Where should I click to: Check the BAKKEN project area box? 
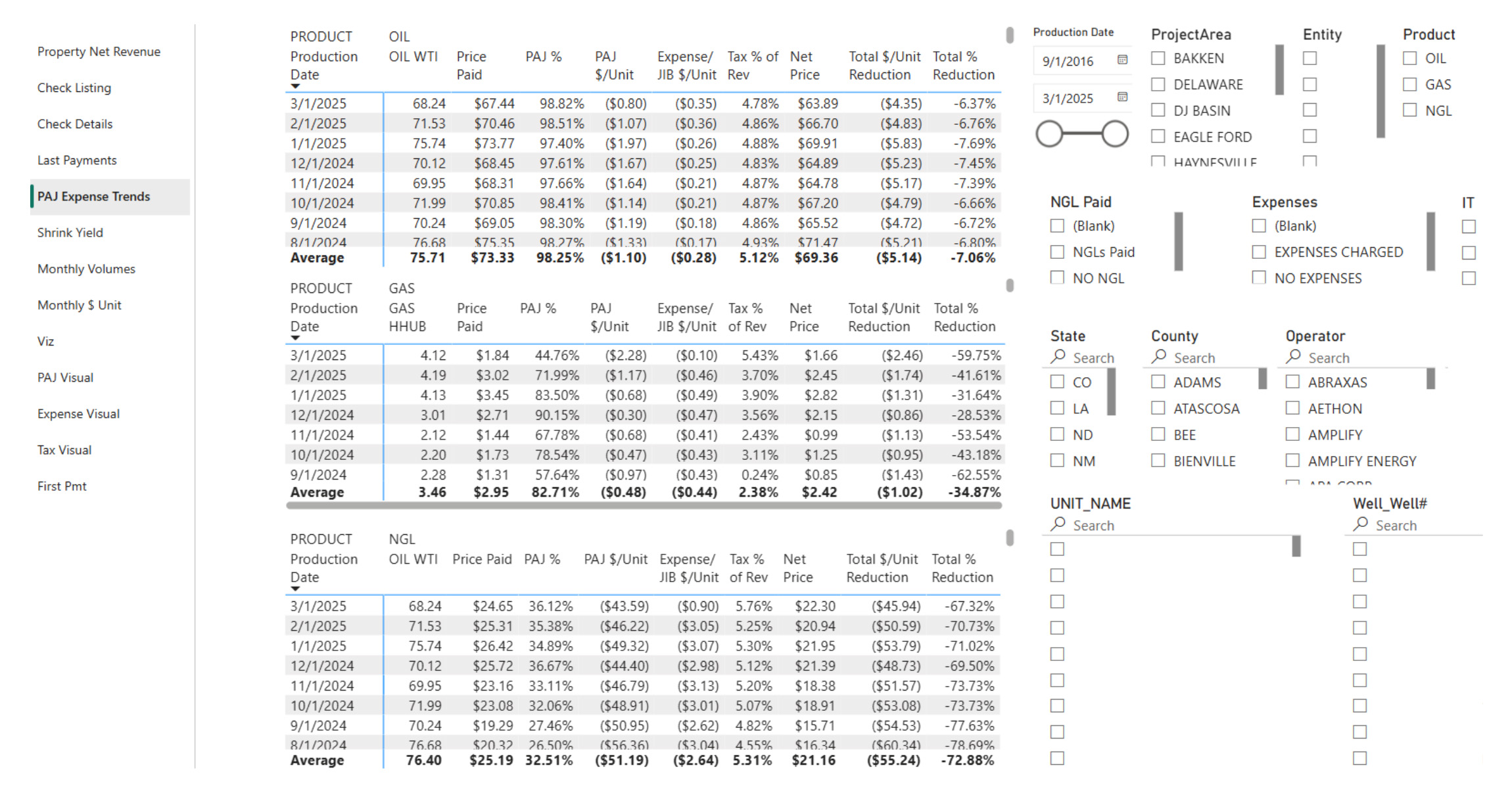pyautogui.click(x=1158, y=58)
